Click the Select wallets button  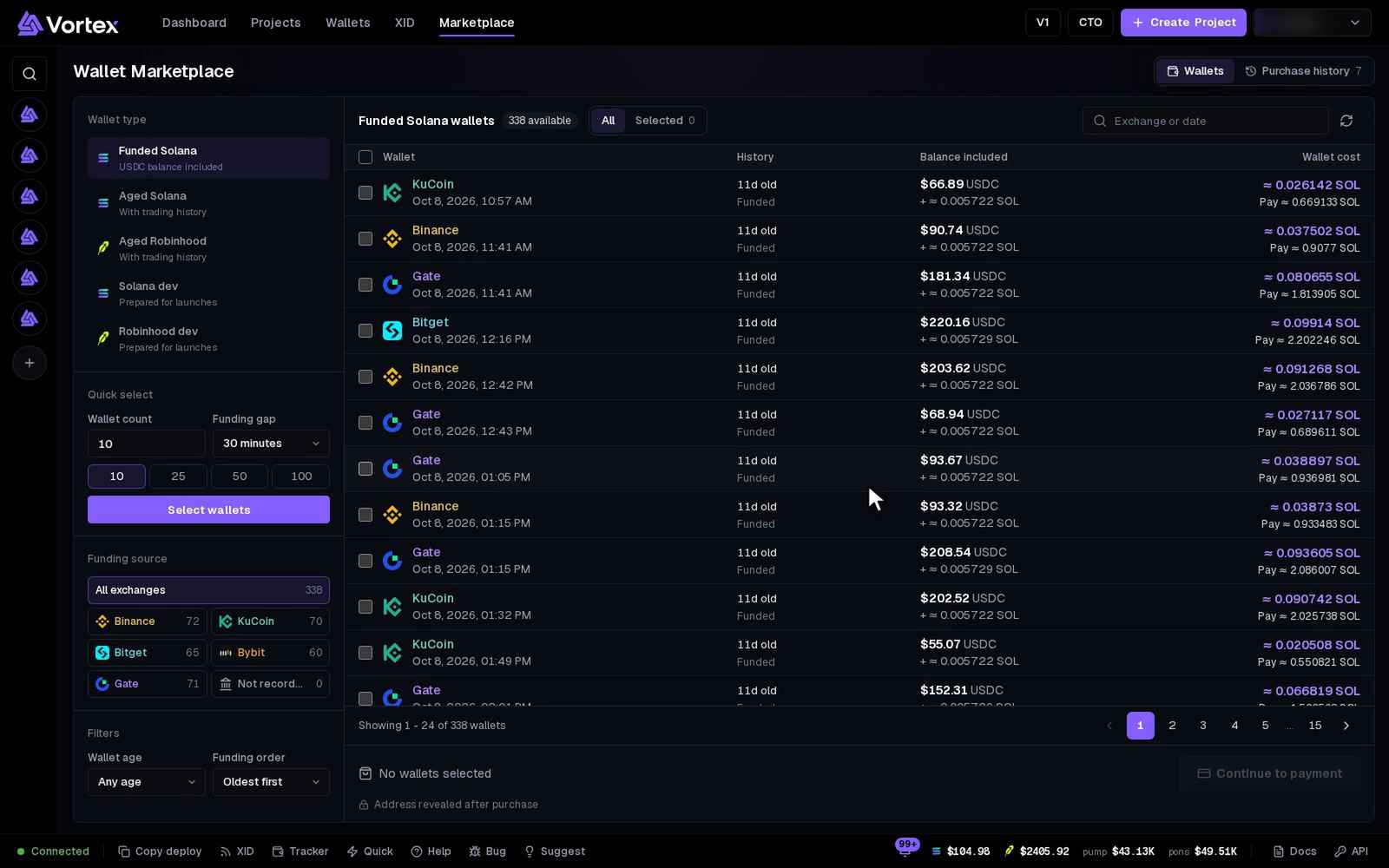(208, 510)
